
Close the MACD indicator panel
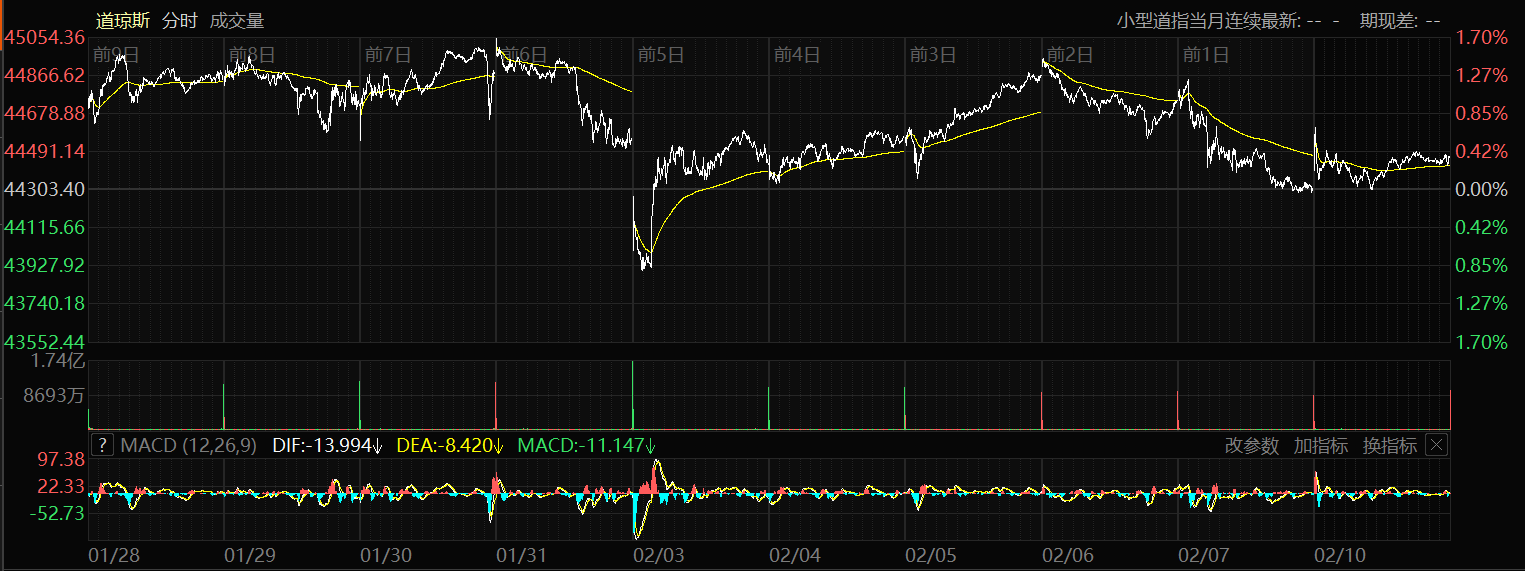pyautogui.click(x=1436, y=445)
